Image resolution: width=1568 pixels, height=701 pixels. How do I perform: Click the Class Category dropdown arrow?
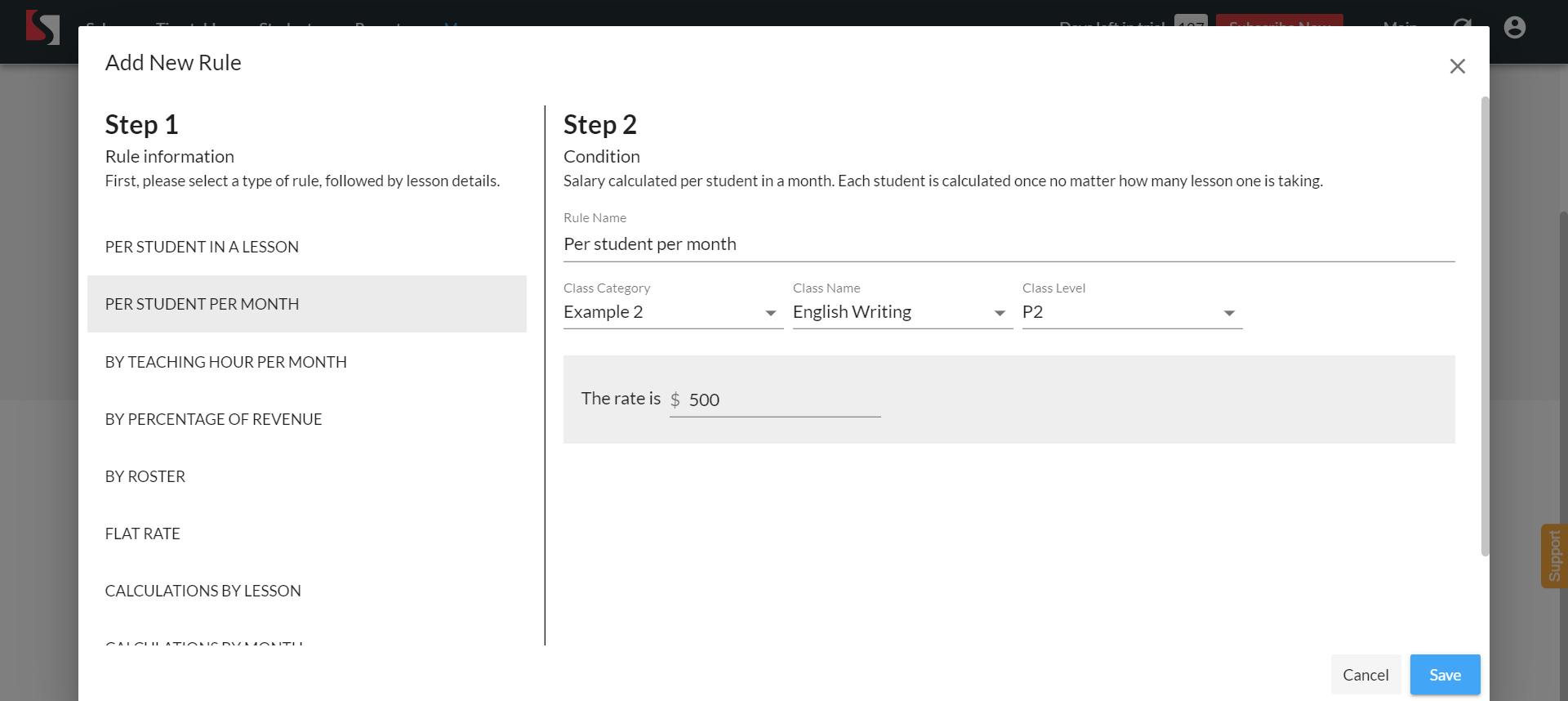tap(770, 313)
